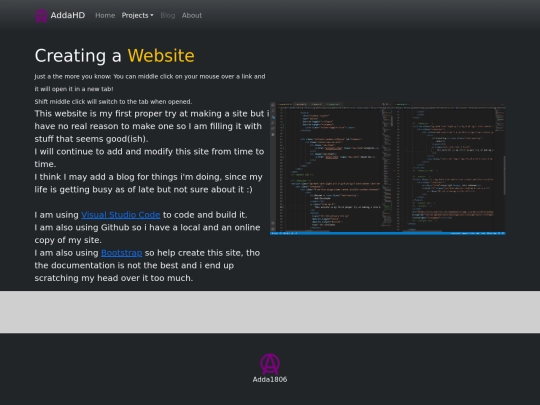Click the AddaHD brand name
Image resolution: width=540 pixels, height=405 pixels.
(68, 15)
